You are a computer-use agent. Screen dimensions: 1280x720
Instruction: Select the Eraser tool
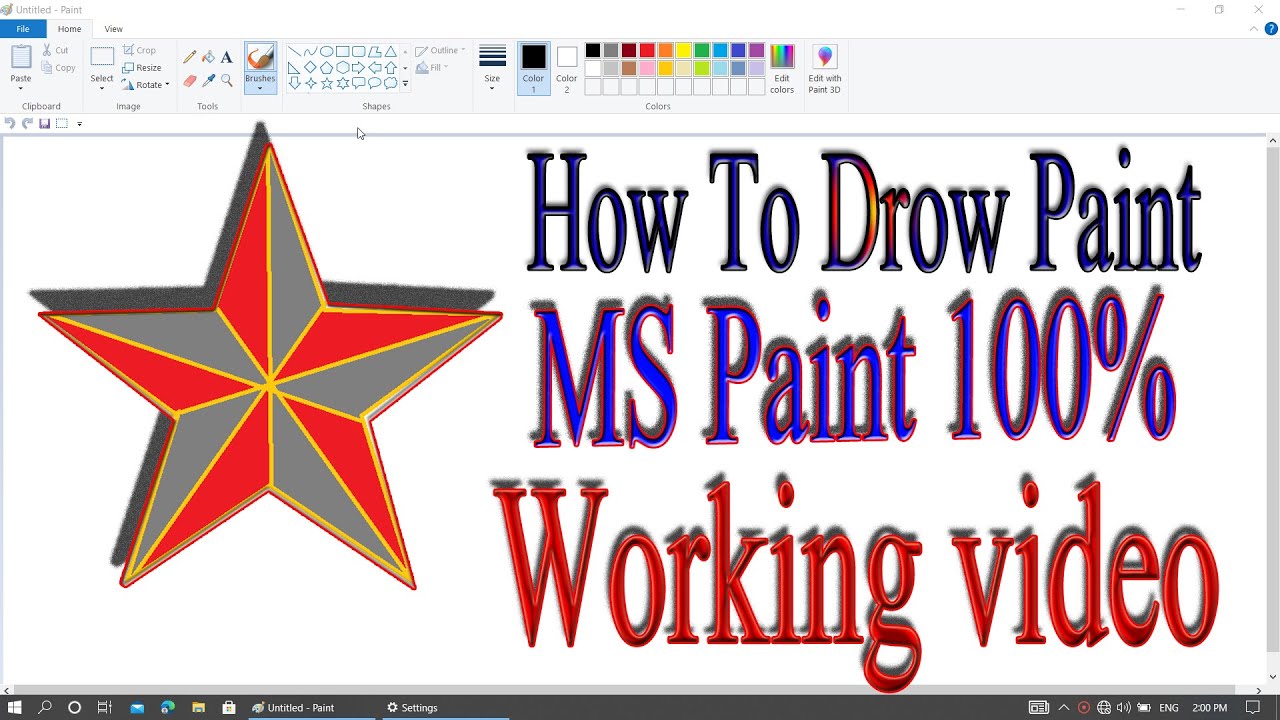[x=189, y=81]
